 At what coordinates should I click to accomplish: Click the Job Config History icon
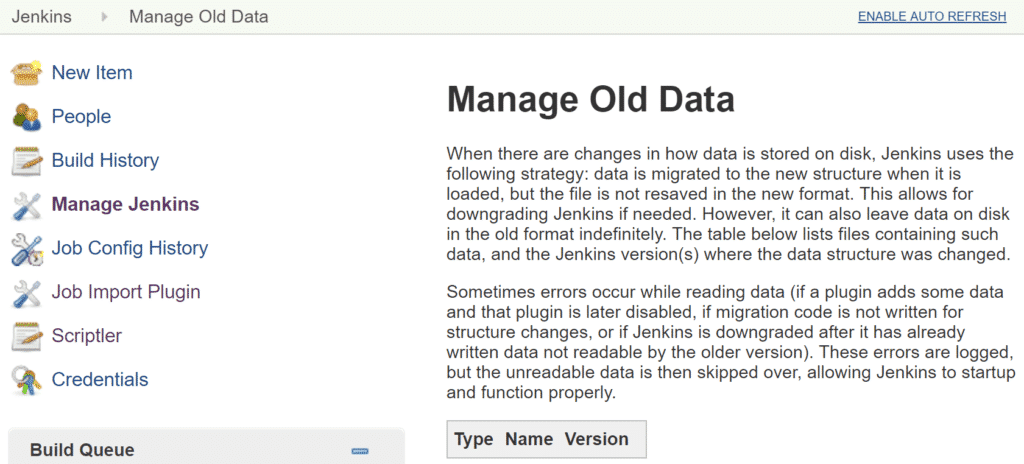(27, 249)
